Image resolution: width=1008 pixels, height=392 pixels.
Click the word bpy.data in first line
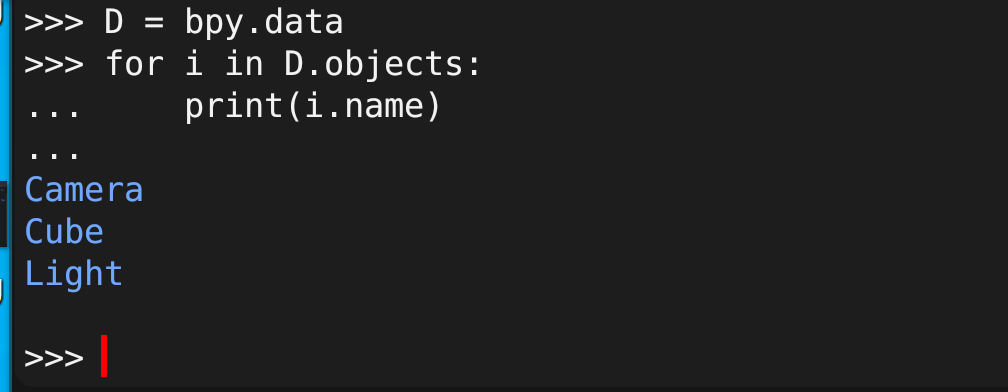(x=264, y=23)
